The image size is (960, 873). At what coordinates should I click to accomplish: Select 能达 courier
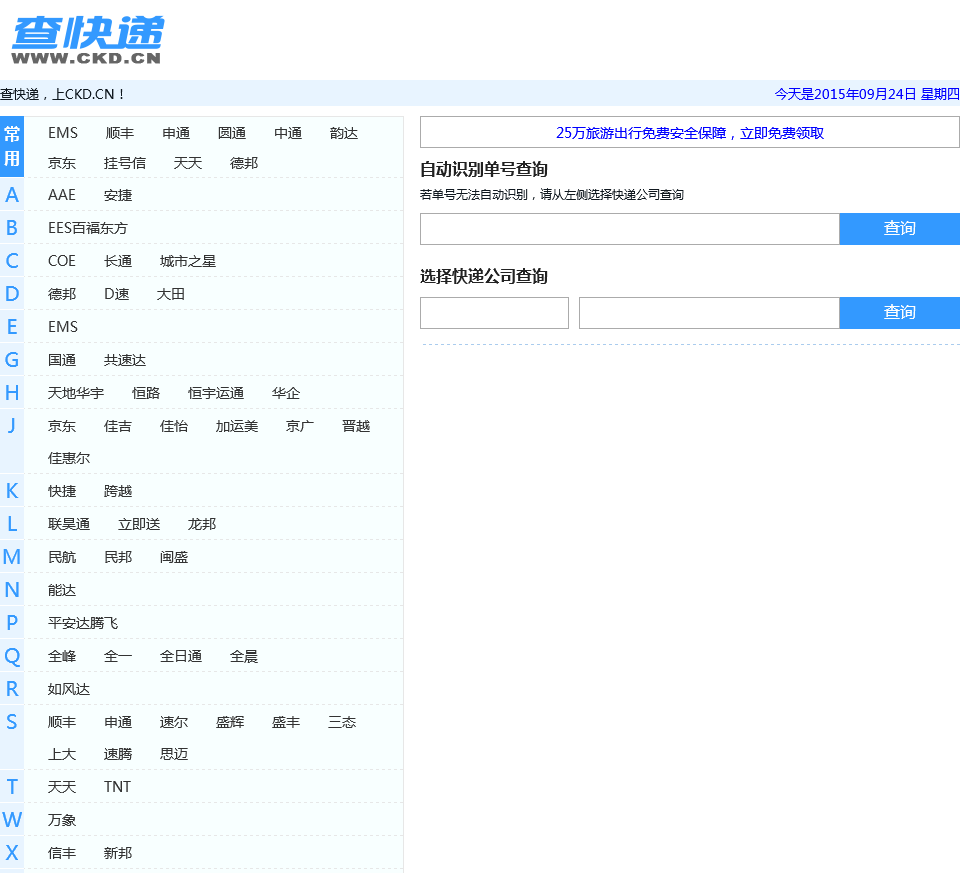(62, 590)
